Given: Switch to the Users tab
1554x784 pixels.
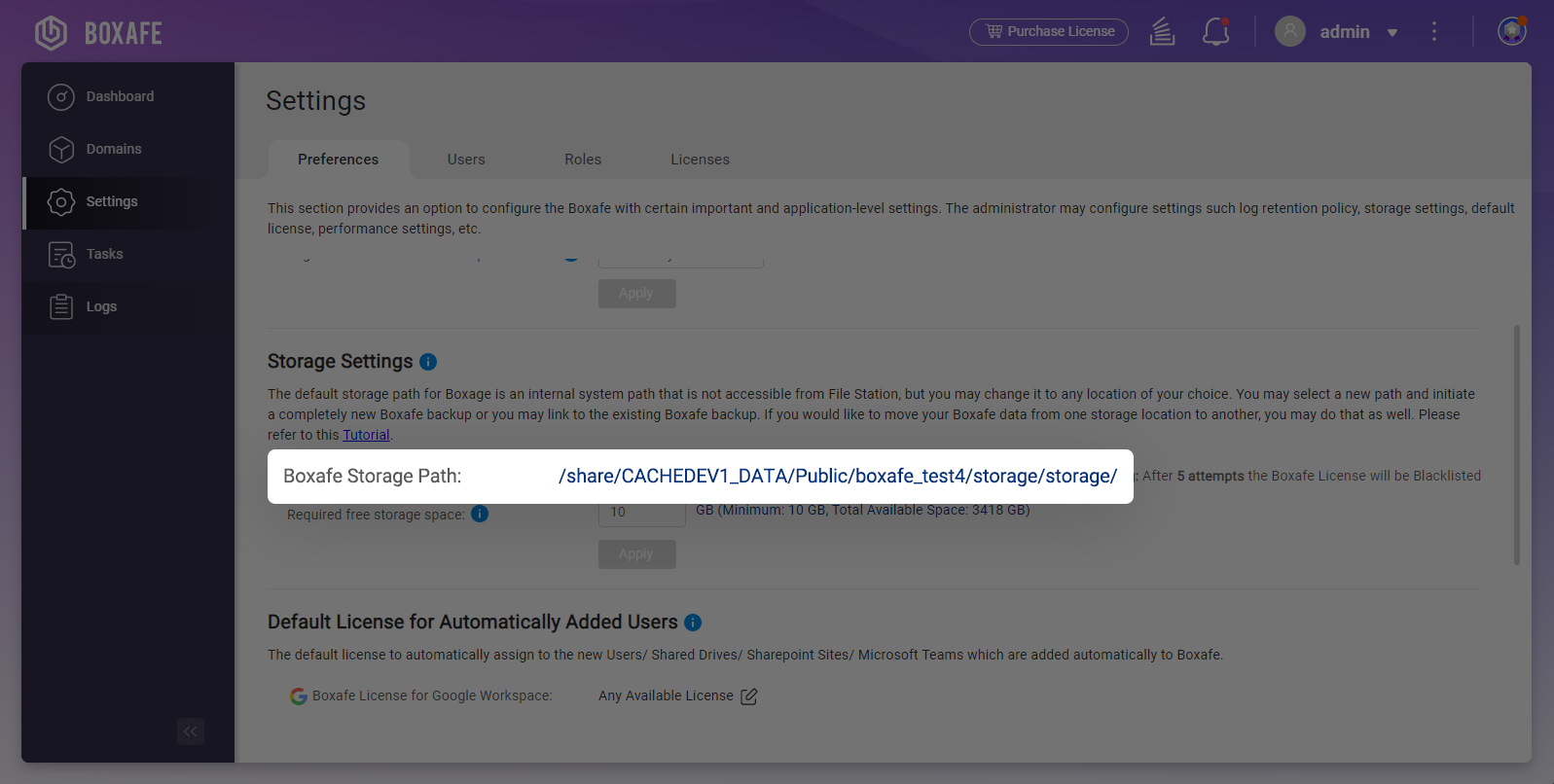Looking at the screenshot, I should point(466,160).
